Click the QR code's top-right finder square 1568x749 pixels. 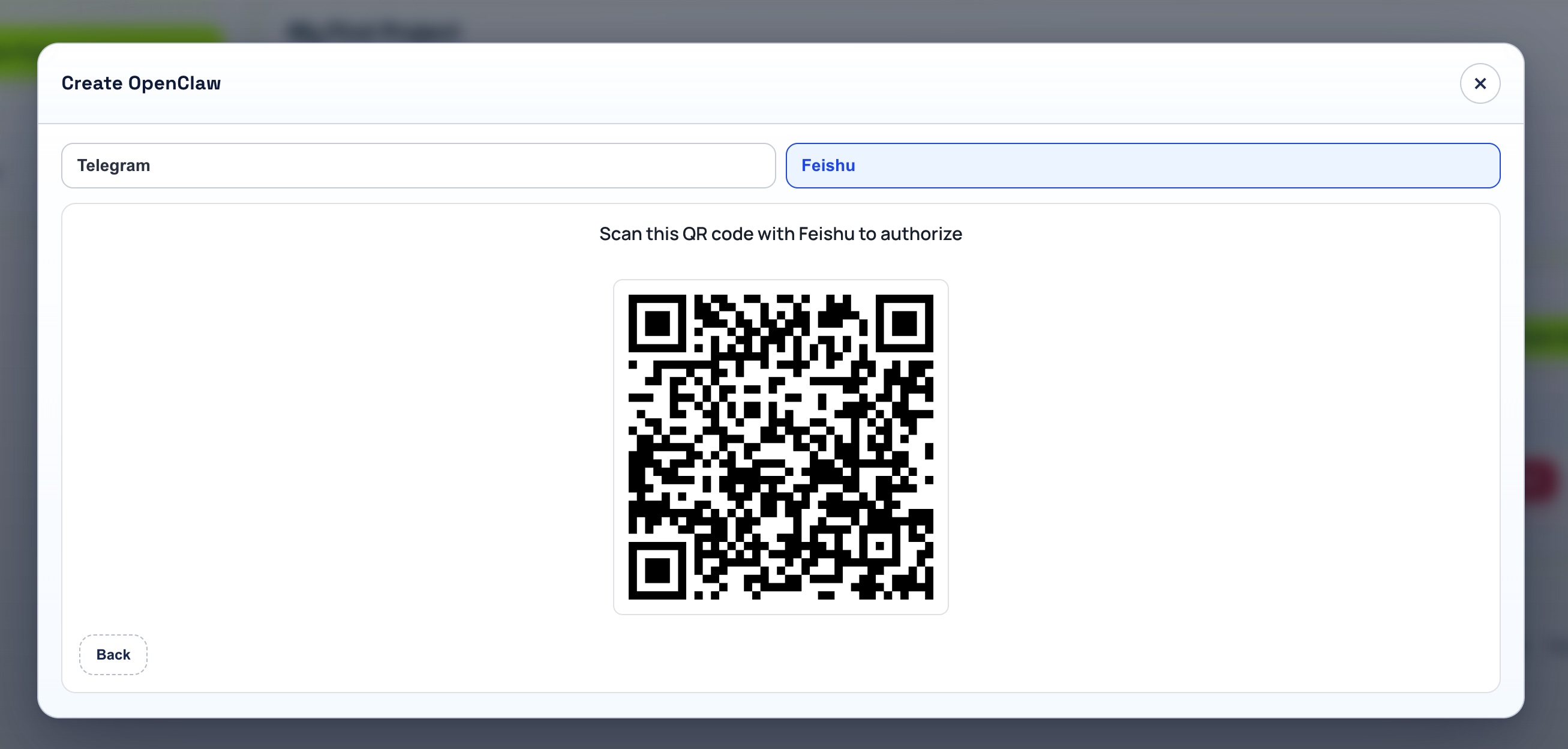(904, 323)
